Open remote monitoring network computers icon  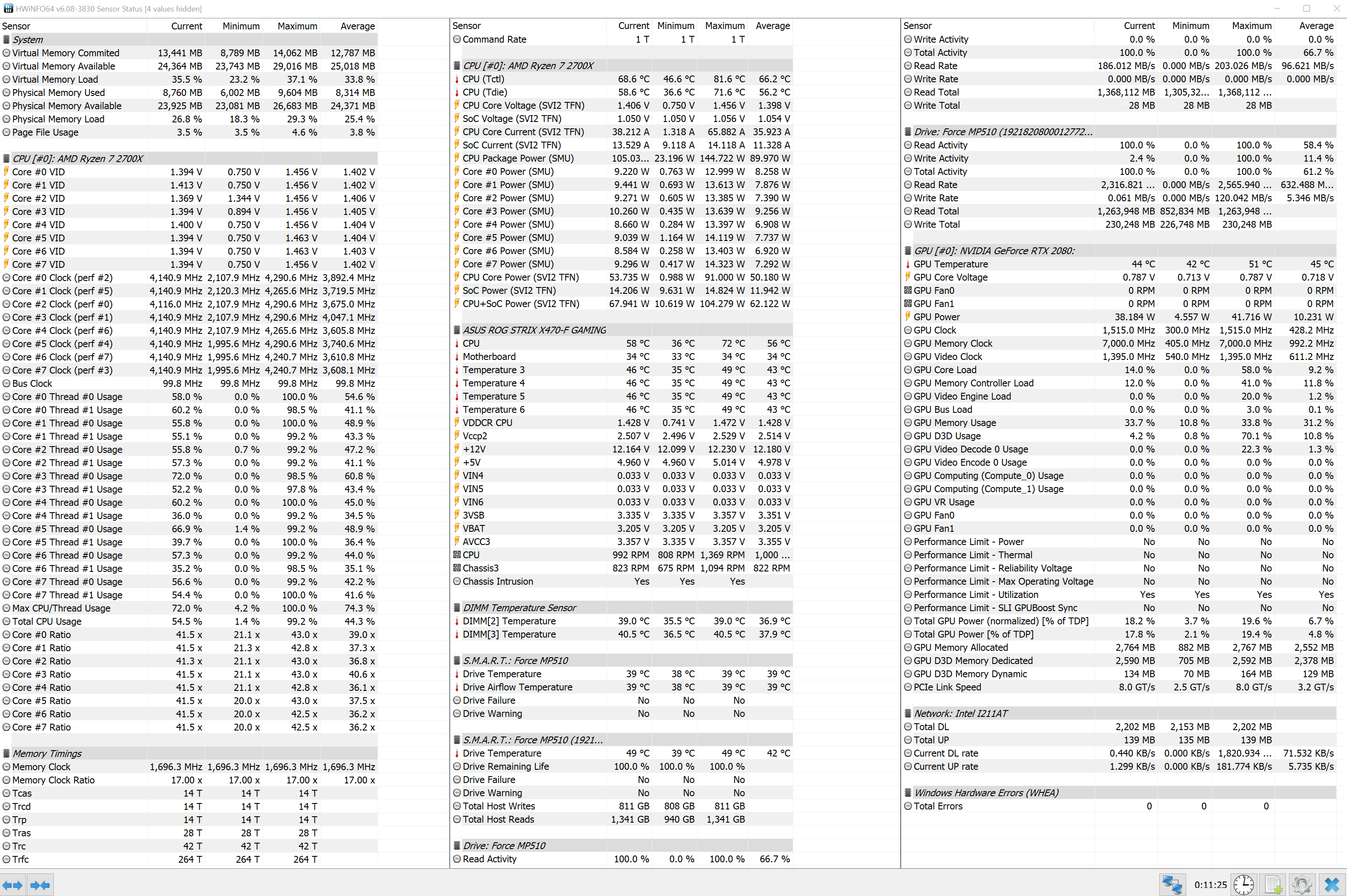pyautogui.click(x=1172, y=885)
